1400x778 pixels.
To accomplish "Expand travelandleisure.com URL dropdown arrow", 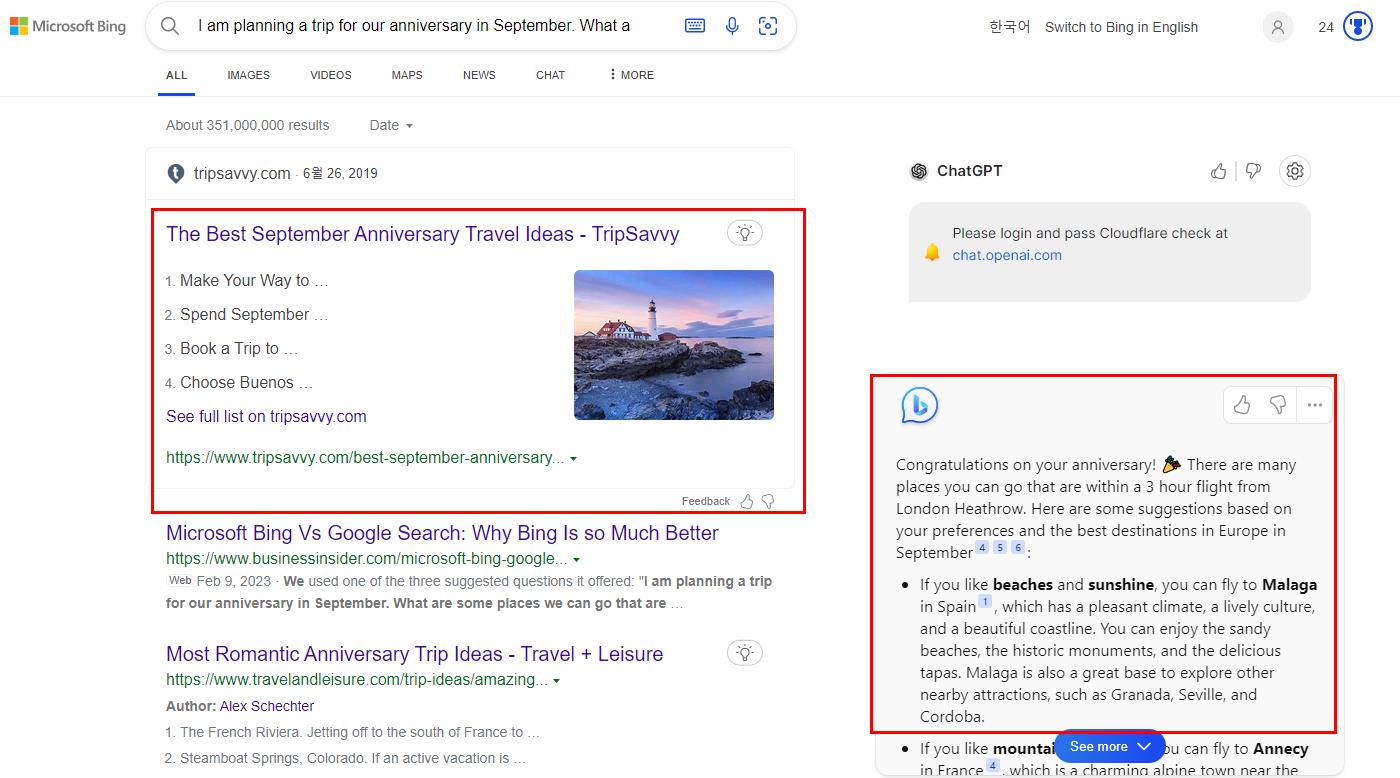I will click(x=557, y=681).
